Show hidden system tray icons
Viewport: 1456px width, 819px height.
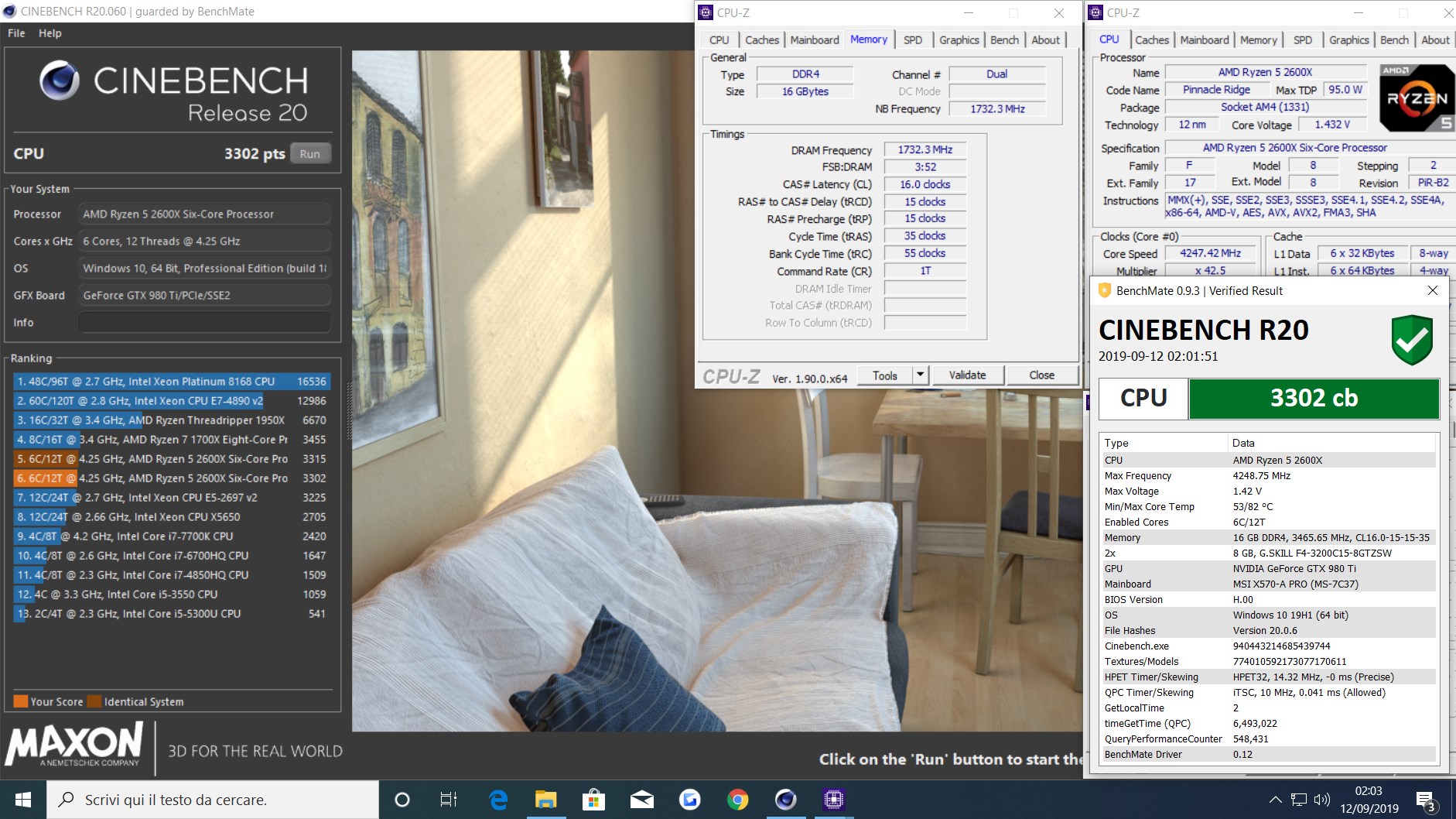(x=1275, y=800)
